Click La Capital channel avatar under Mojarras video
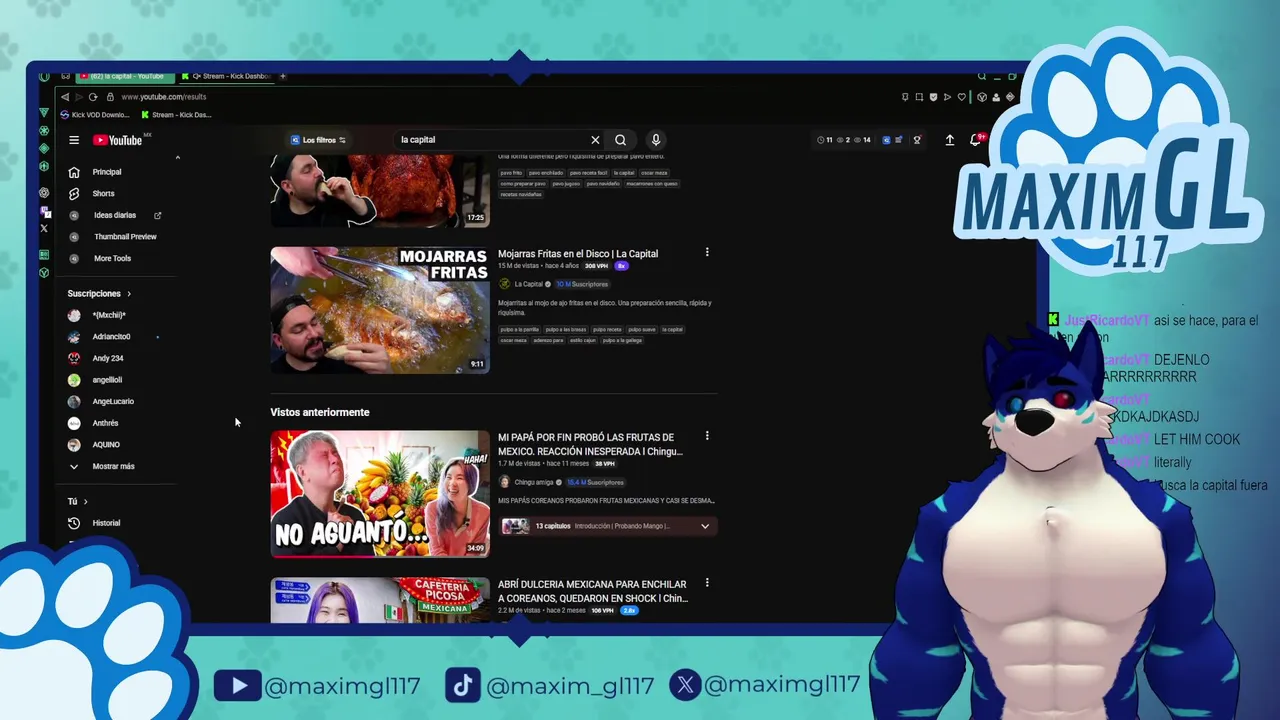1280x720 pixels. click(x=505, y=284)
